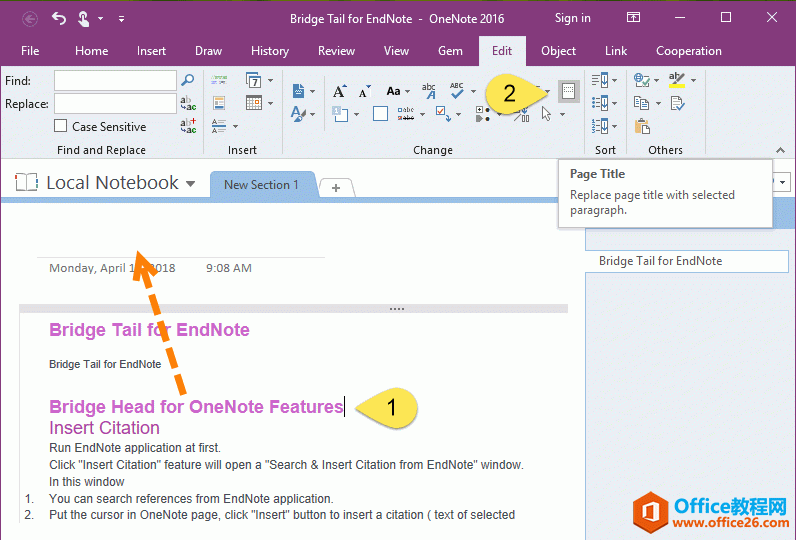Open Customize Quick Access Toolbar dropdown
Screen dimensions: 796x540
point(121,18)
